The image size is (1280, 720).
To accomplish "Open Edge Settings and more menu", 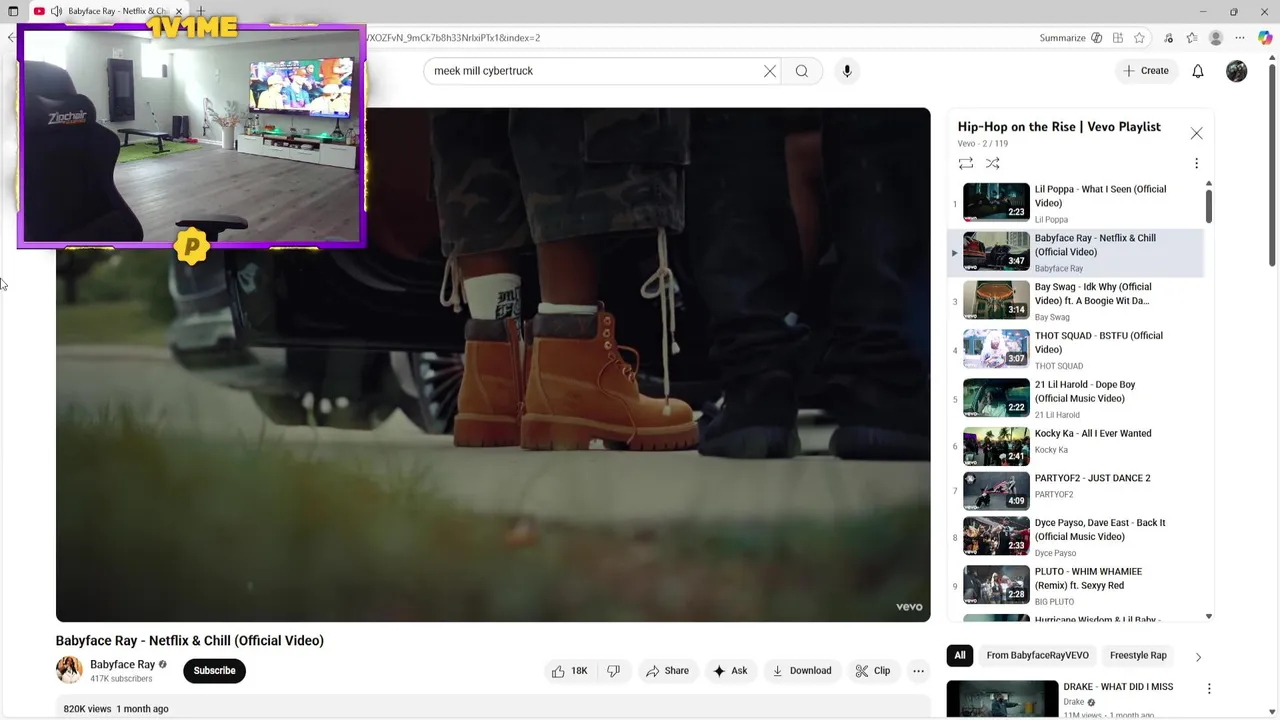I will [x=1240, y=38].
